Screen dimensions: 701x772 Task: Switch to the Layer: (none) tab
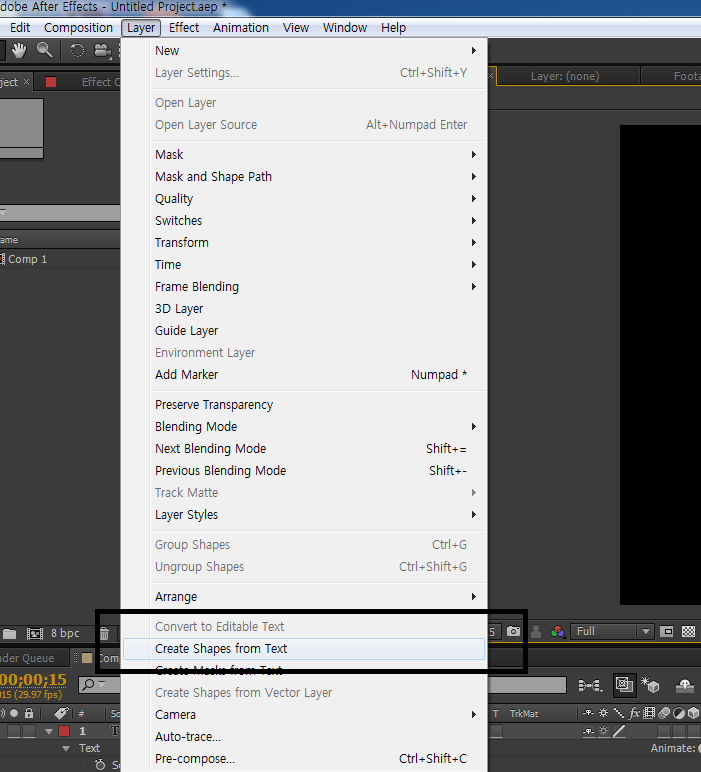tap(565, 76)
